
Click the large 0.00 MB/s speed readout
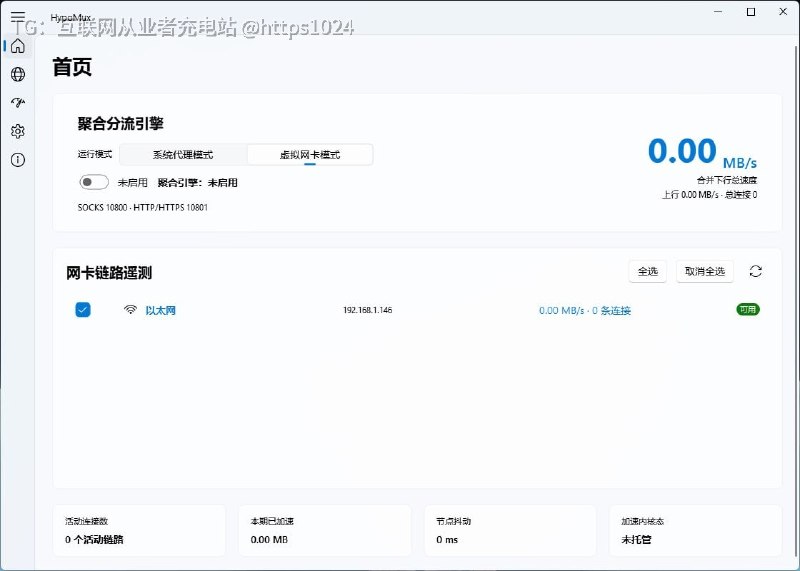tap(702, 152)
